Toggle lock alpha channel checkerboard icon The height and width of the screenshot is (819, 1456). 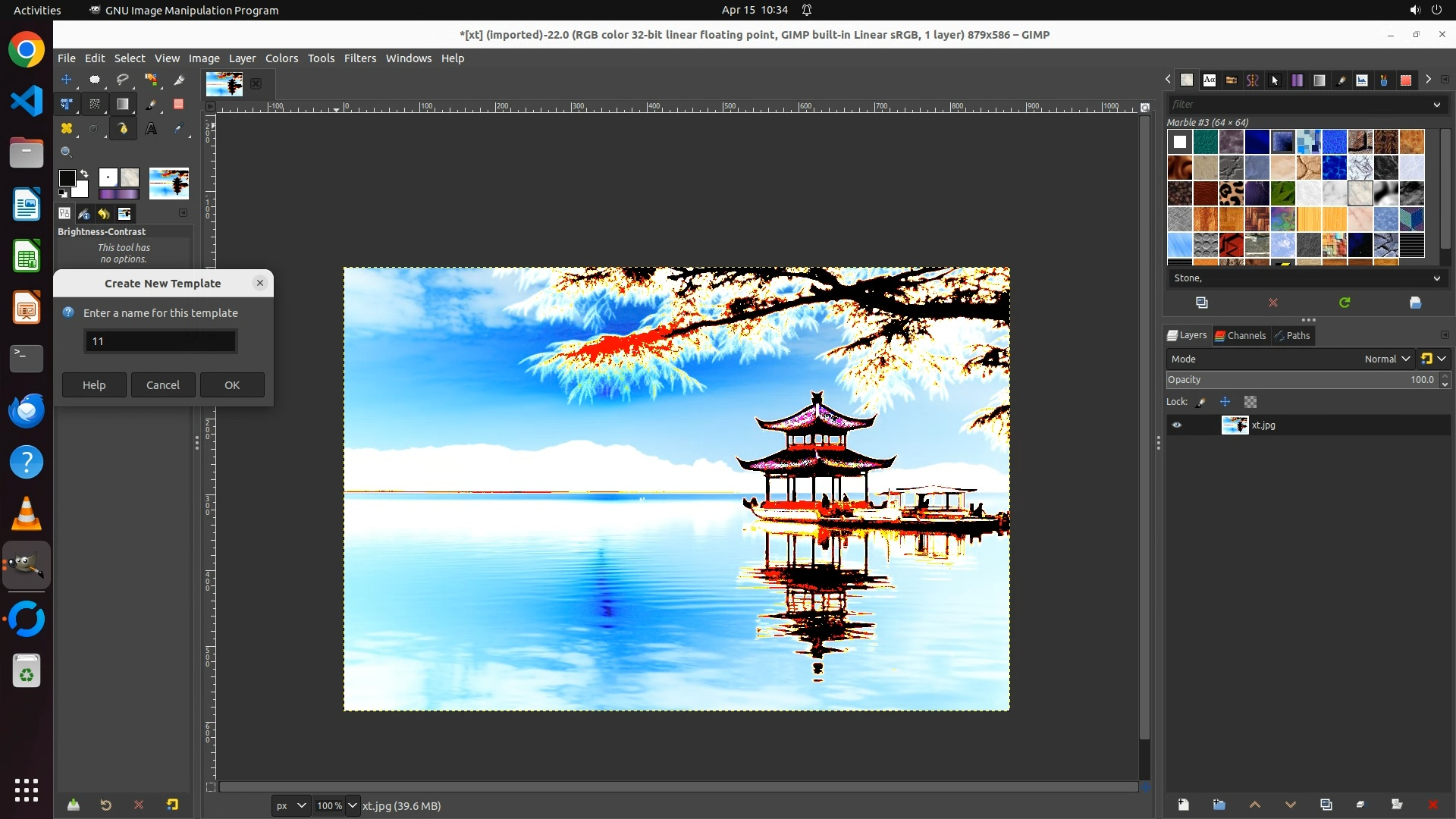pyautogui.click(x=1250, y=402)
